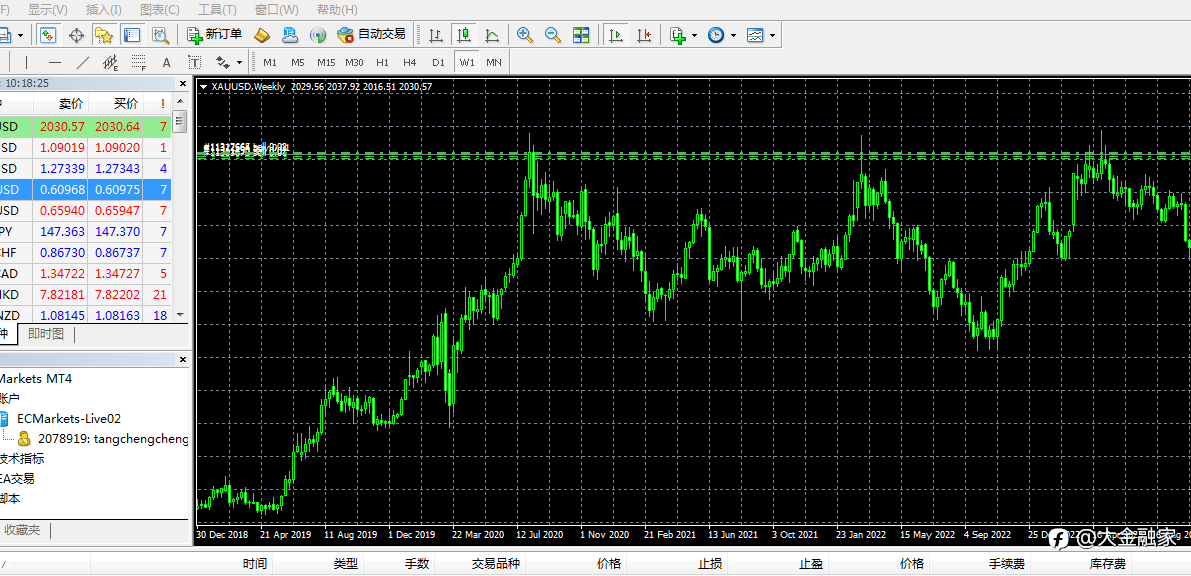Click the periods clock icon
The image size is (1191, 576).
click(x=716, y=35)
